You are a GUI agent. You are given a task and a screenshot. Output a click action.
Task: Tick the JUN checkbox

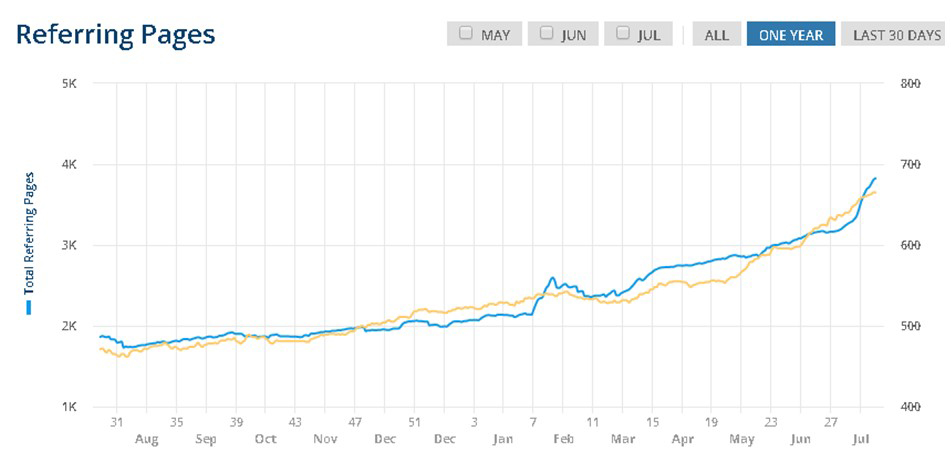[546, 33]
